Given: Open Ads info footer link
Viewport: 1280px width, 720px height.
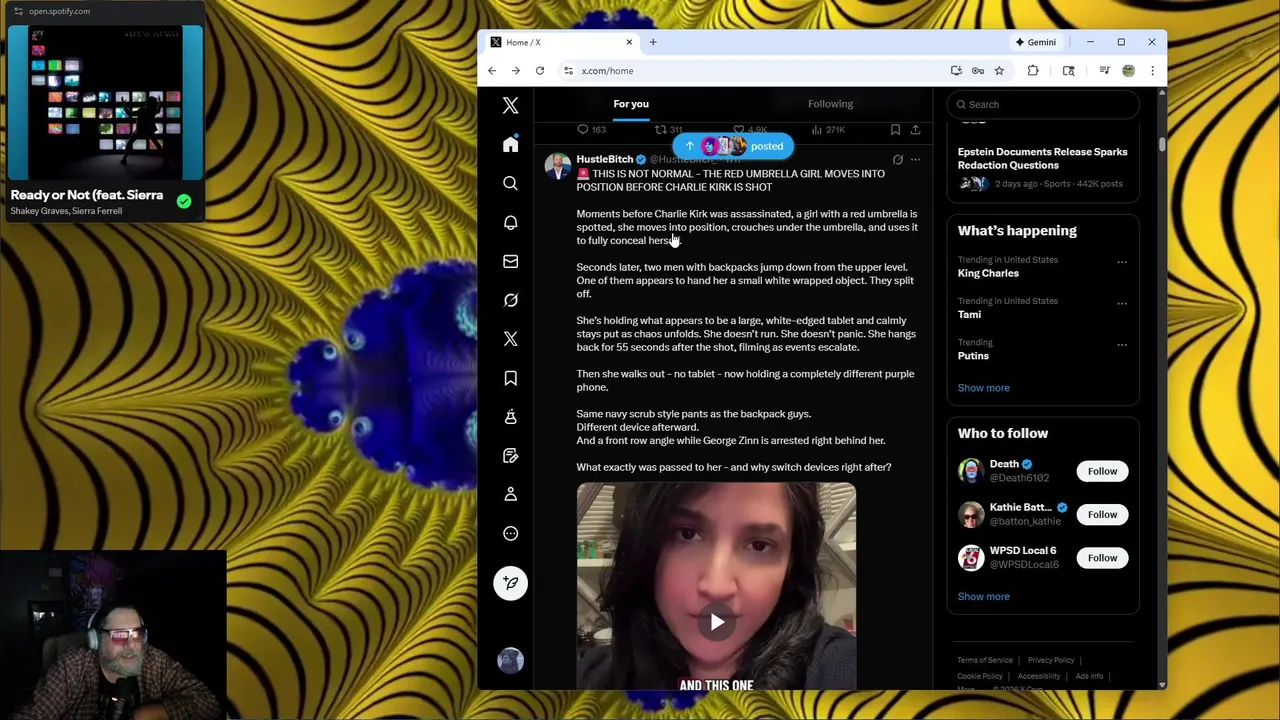Looking at the screenshot, I should pos(1089,676).
